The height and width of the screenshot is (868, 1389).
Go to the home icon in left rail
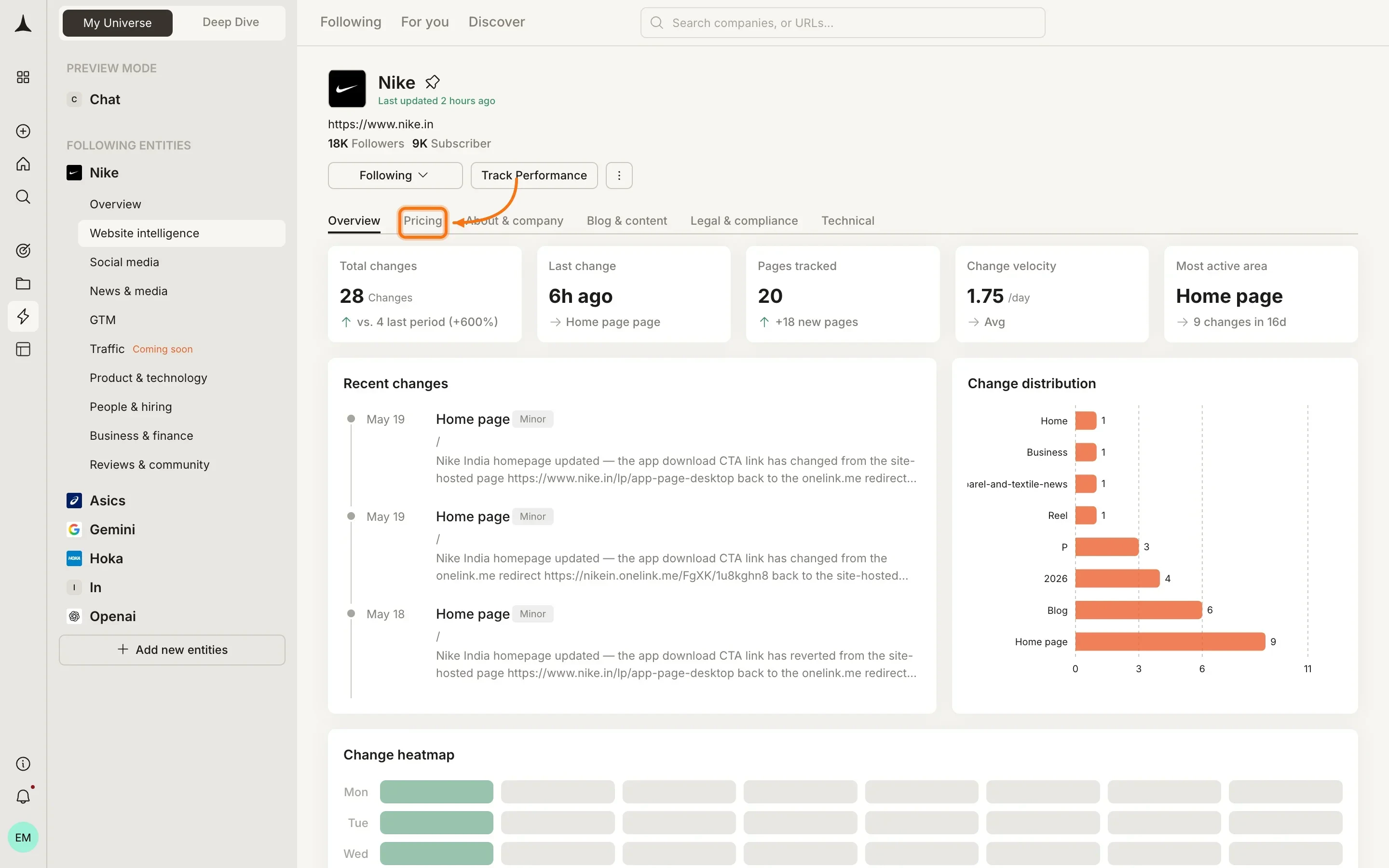pyautogui.click(x=23, y=164)
